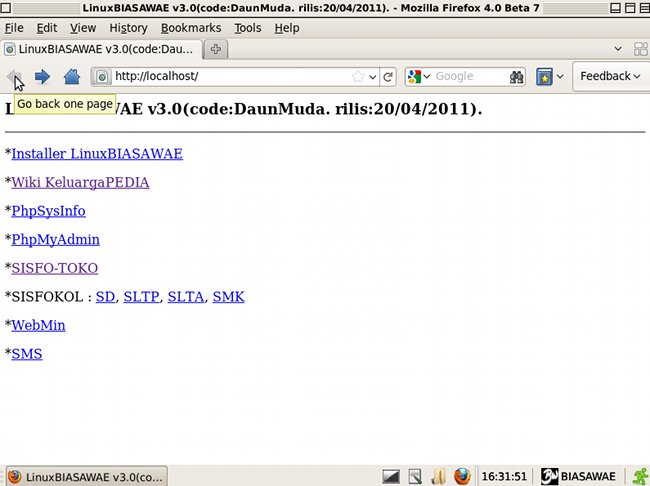The image size is (650, 486).
Task: Open the SISFOKOL SLTP link
Action: point(141,297)
